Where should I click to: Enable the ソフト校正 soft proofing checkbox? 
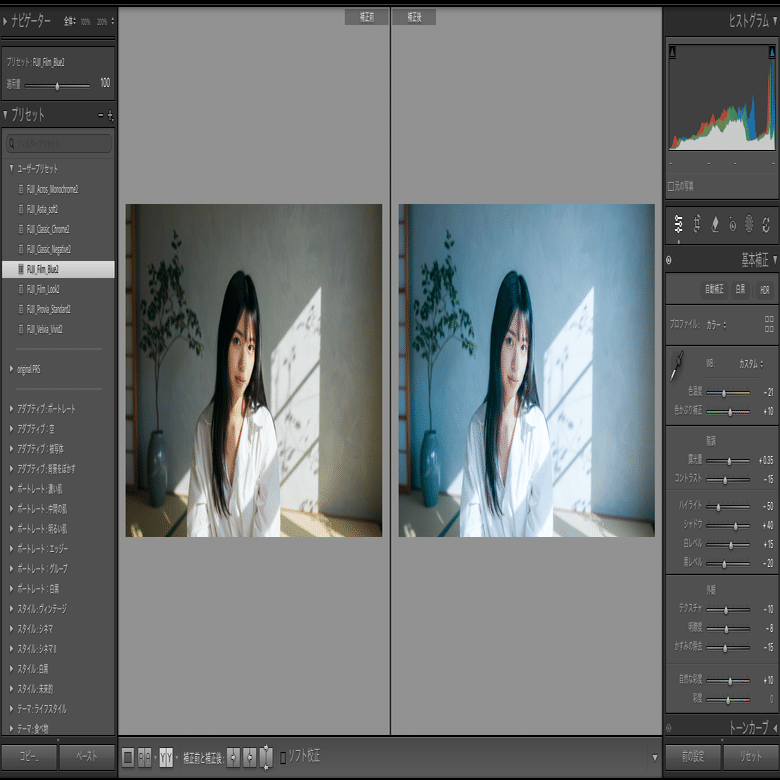[x=283, y=758]
